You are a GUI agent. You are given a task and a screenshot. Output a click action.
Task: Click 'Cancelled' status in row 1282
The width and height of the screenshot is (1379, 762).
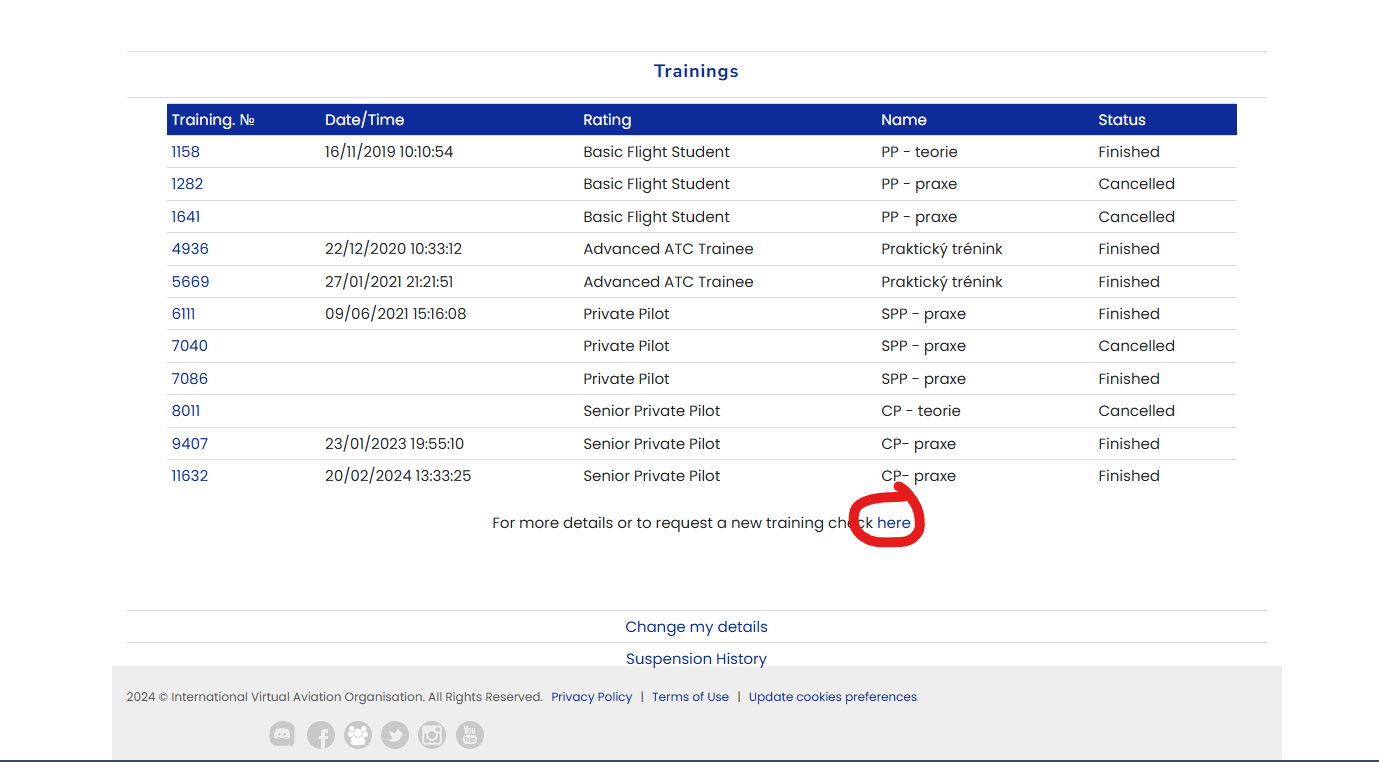click(x=1136, y=184)
